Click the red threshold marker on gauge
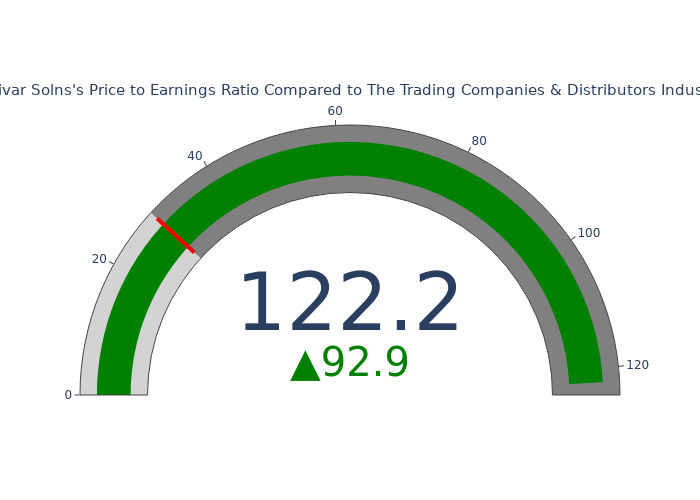 [176, 235]
